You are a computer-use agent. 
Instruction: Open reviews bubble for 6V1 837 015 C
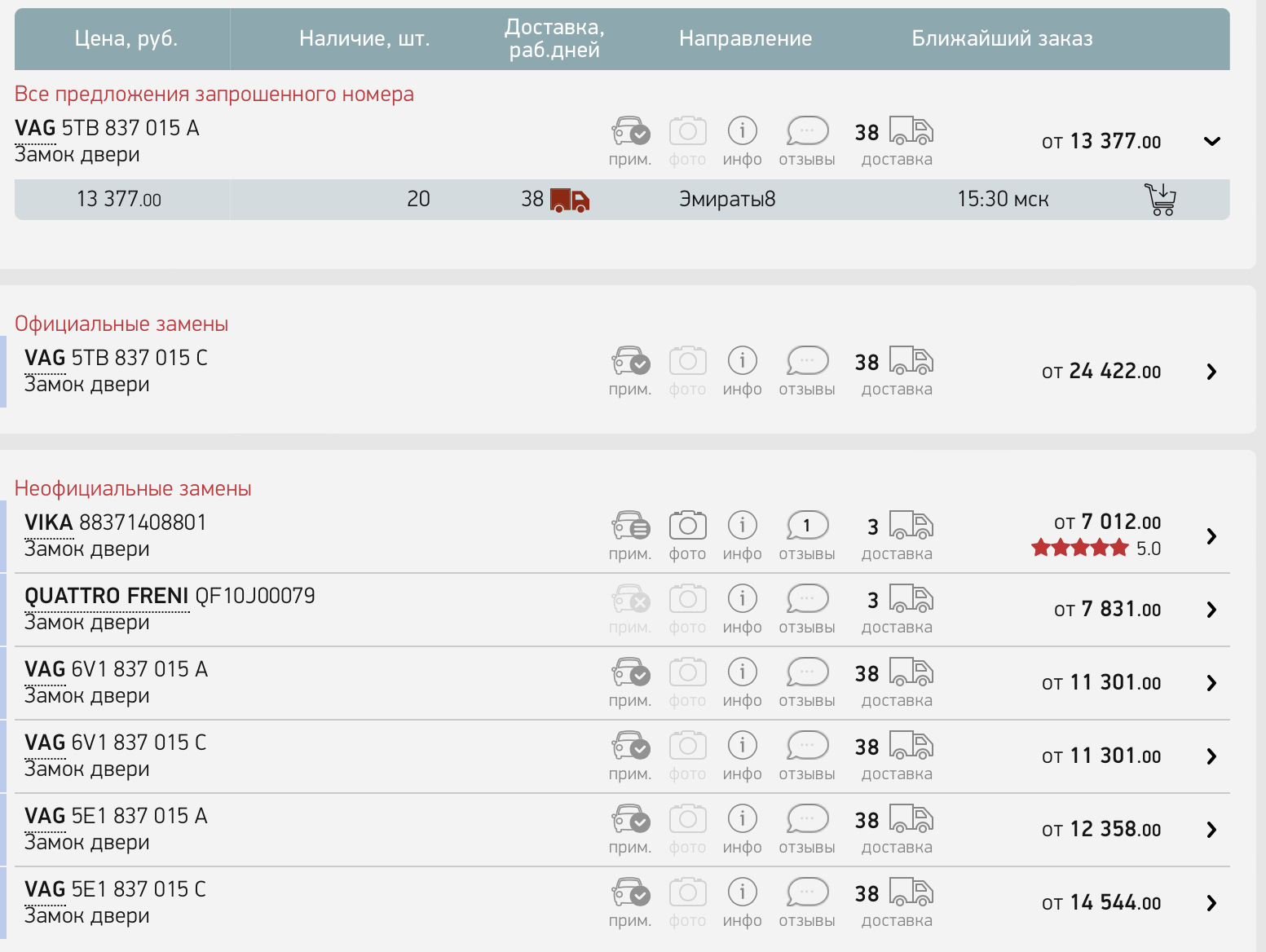point(807,746)
